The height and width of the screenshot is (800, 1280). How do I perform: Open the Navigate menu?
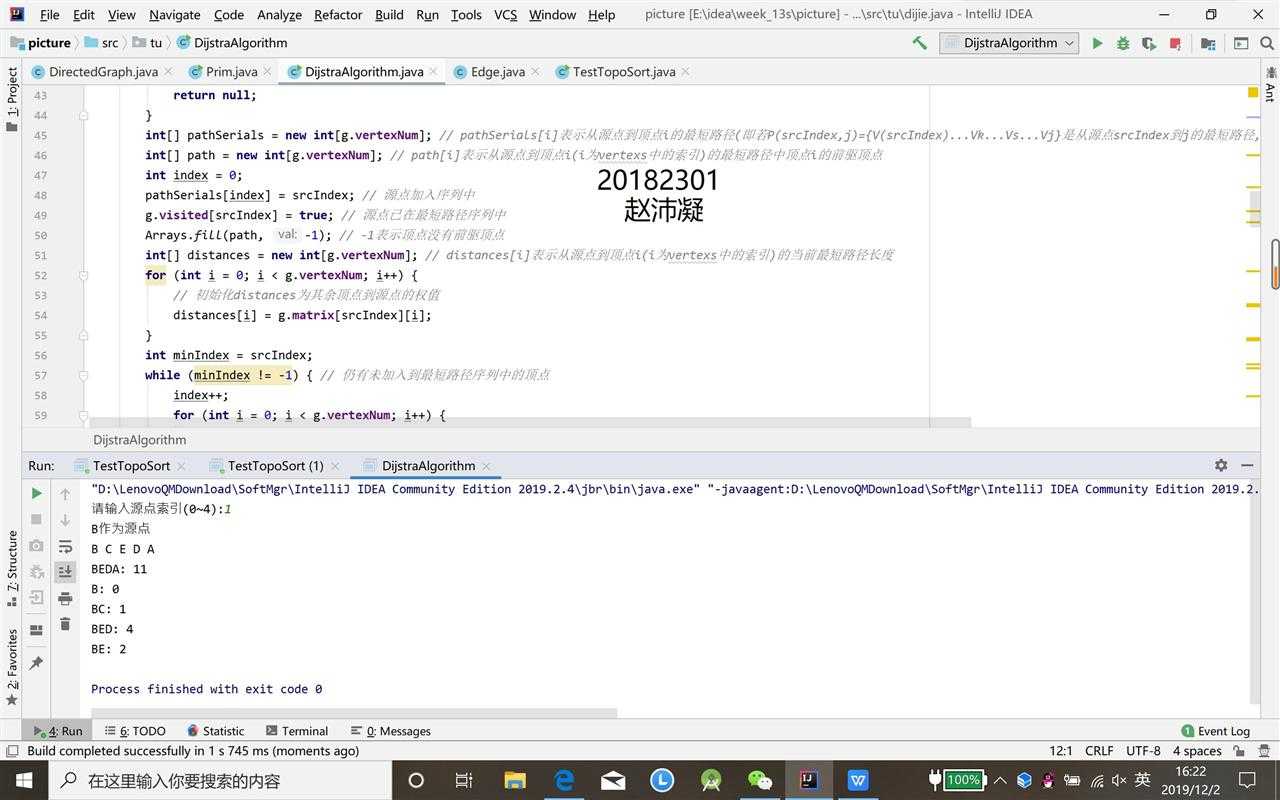[x=174, y=14]
